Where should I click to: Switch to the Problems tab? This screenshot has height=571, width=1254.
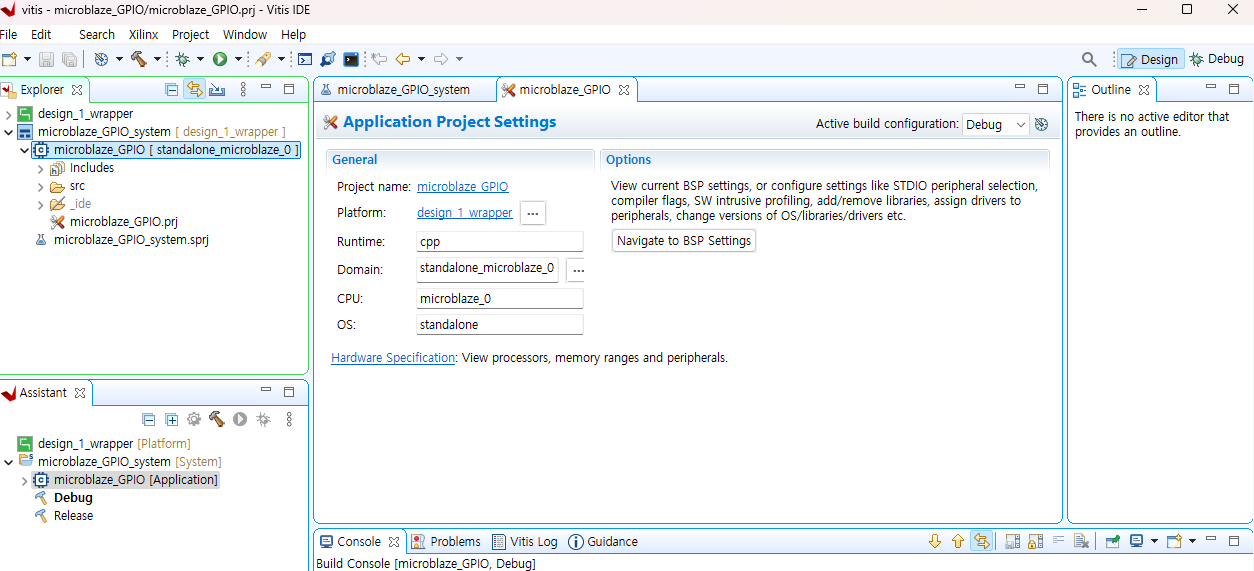pyautogui.click(x=446, y=541)
